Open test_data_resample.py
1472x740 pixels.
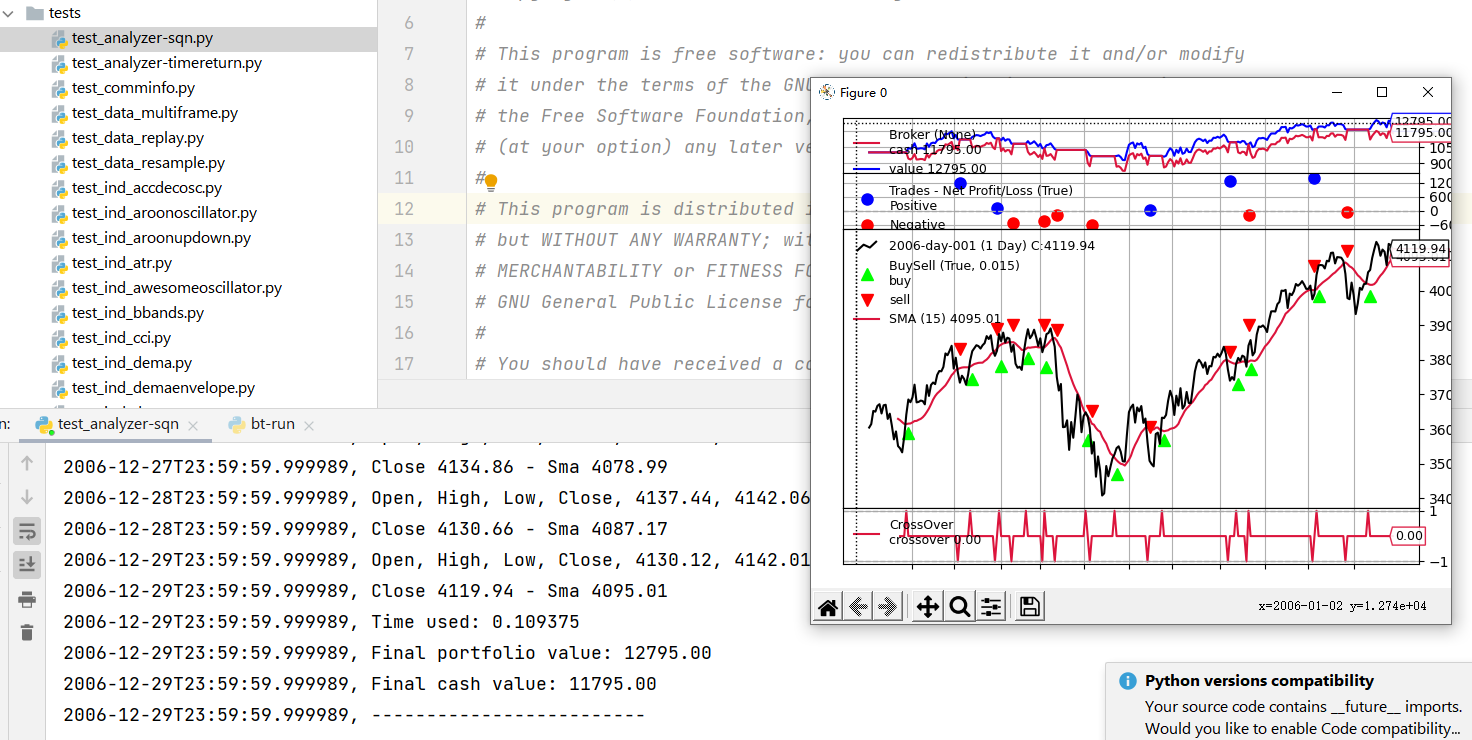click(148, 163)
